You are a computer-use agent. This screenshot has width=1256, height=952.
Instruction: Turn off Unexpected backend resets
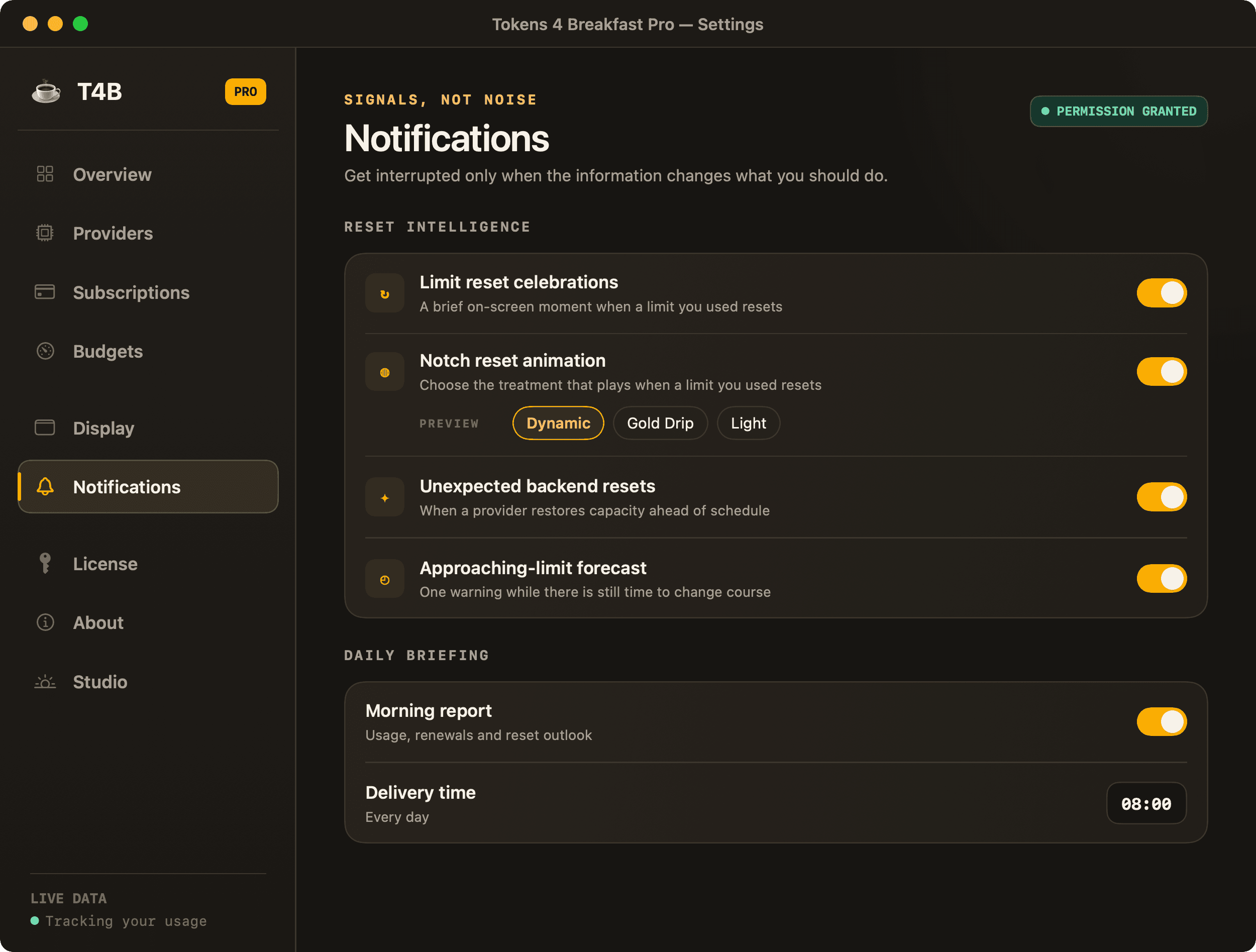point(1161,497)
